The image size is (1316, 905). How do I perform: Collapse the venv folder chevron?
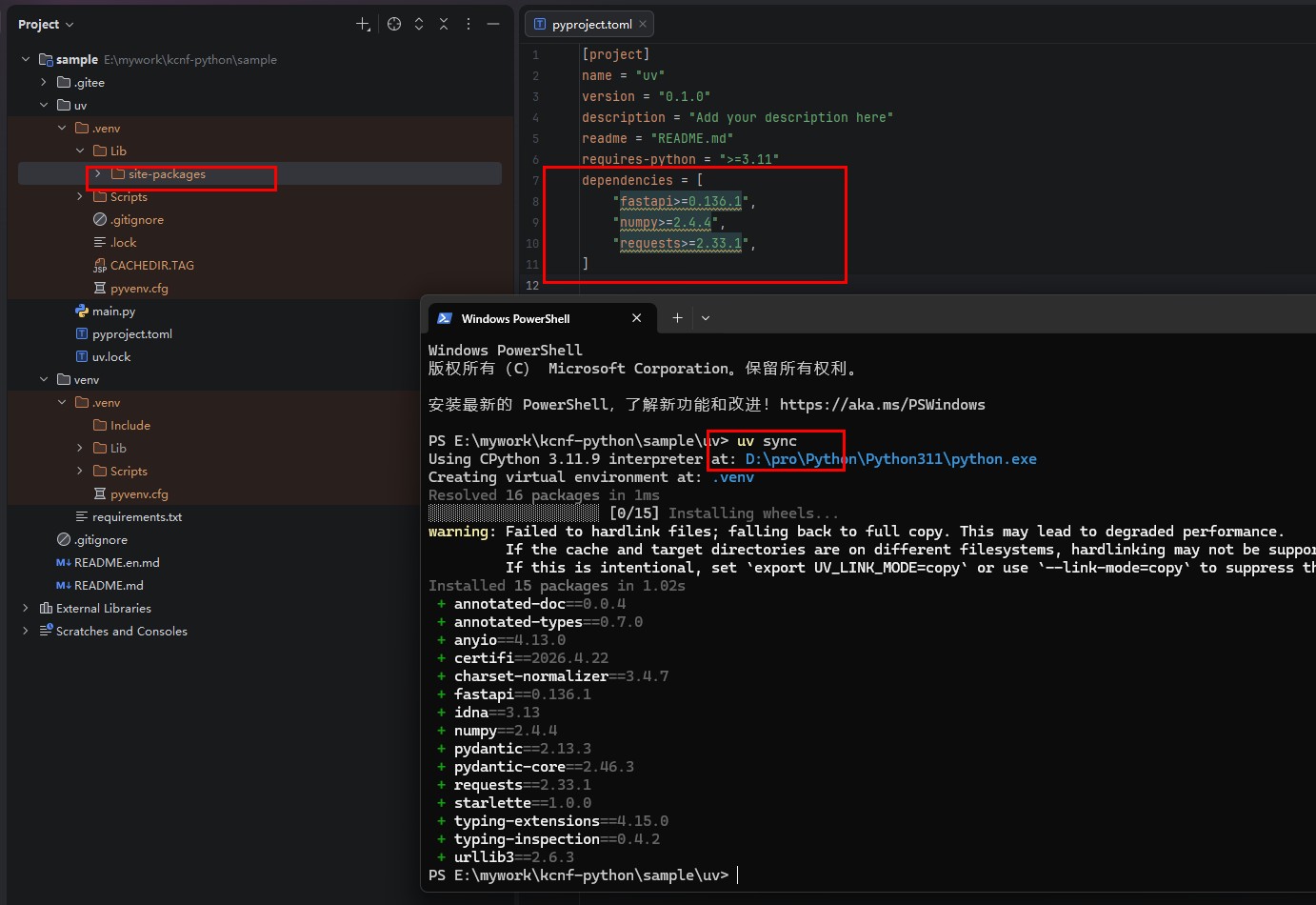pos(44,379)
